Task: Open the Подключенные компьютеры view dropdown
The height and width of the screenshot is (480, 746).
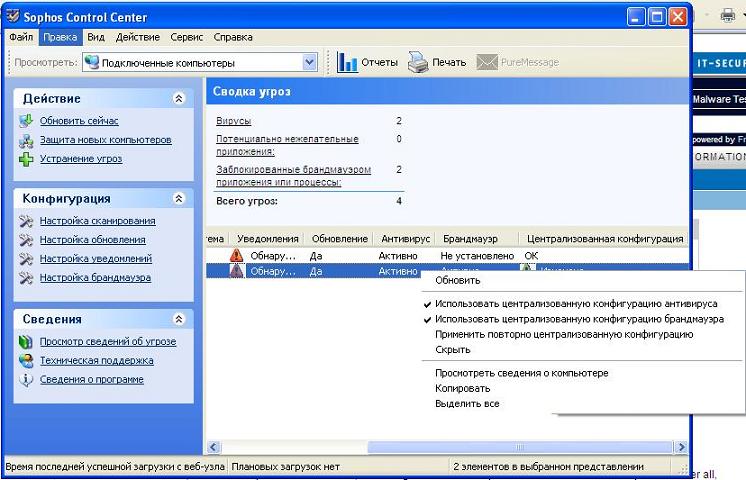Action: 310,62
